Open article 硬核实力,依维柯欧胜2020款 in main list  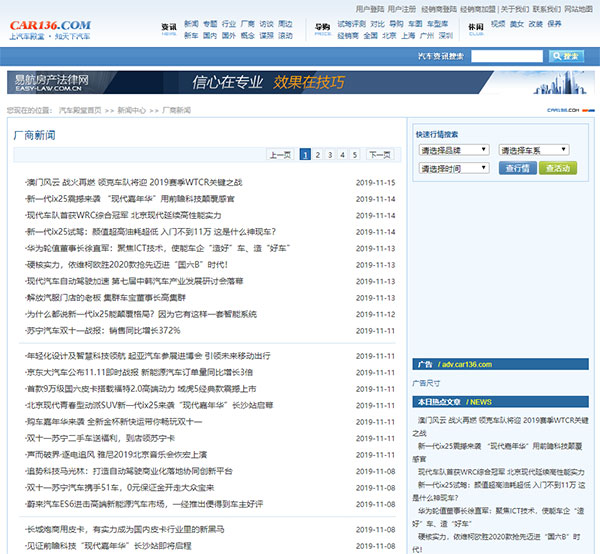tap(126, 265)
